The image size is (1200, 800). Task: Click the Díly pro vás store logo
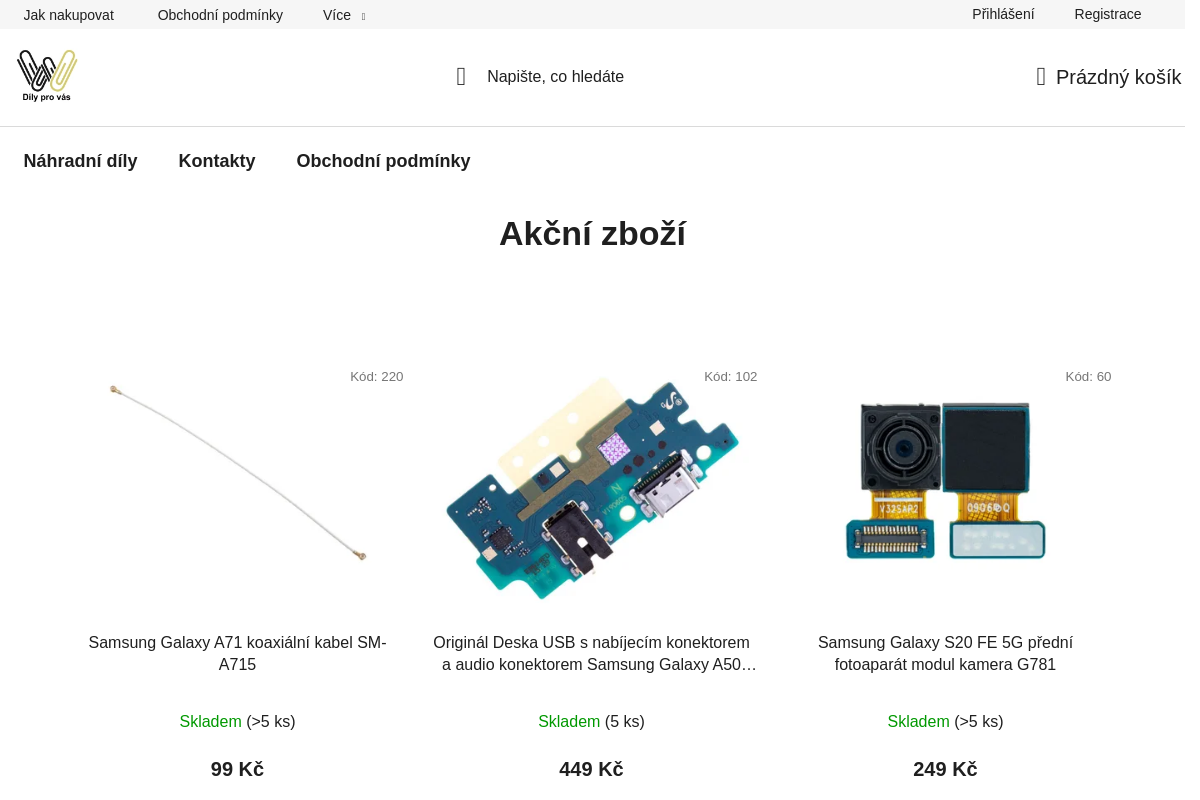tap(47, 76)
